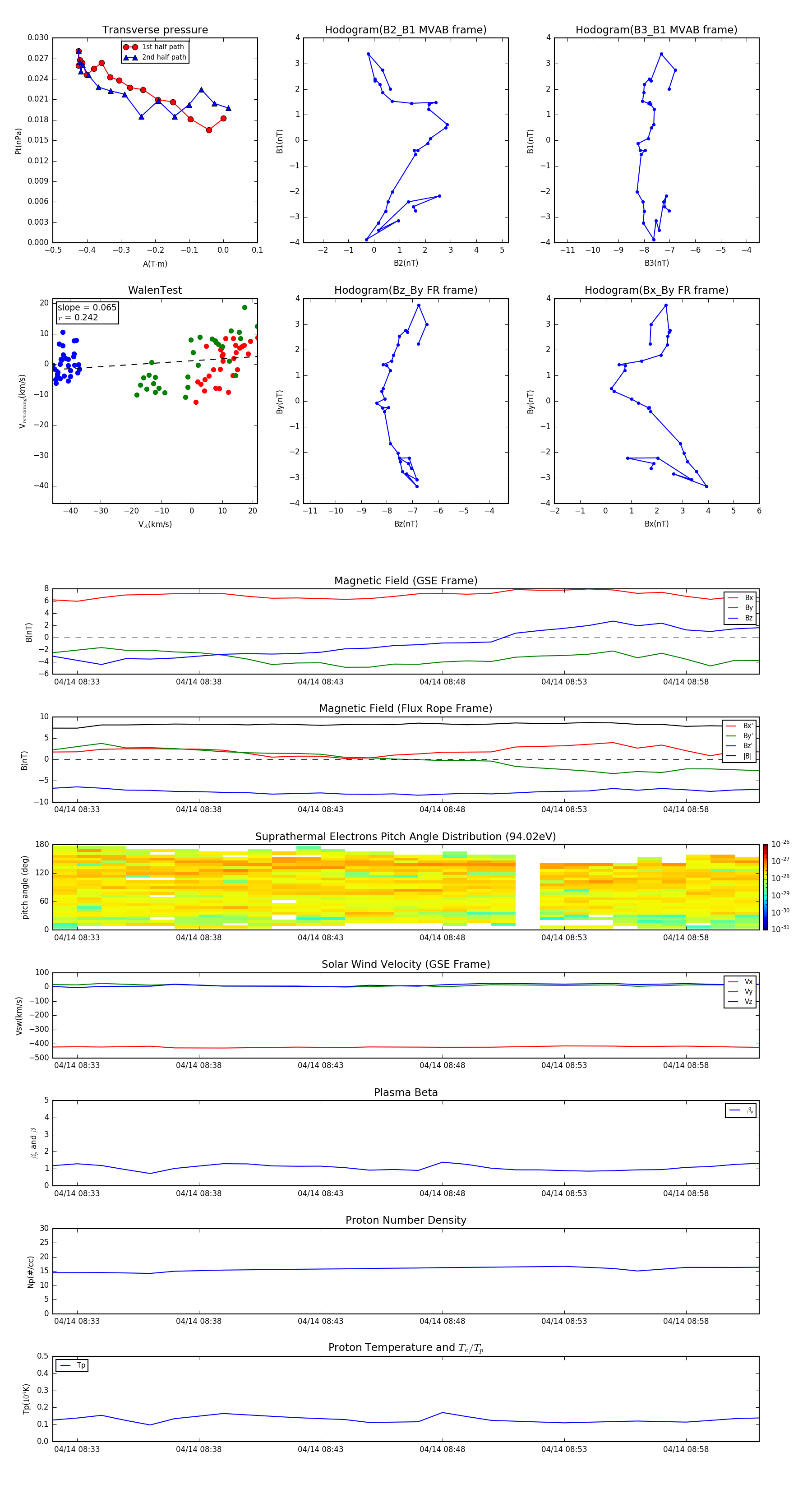Click the 'pitch angle (deg)' axis label

pos(25,887)
